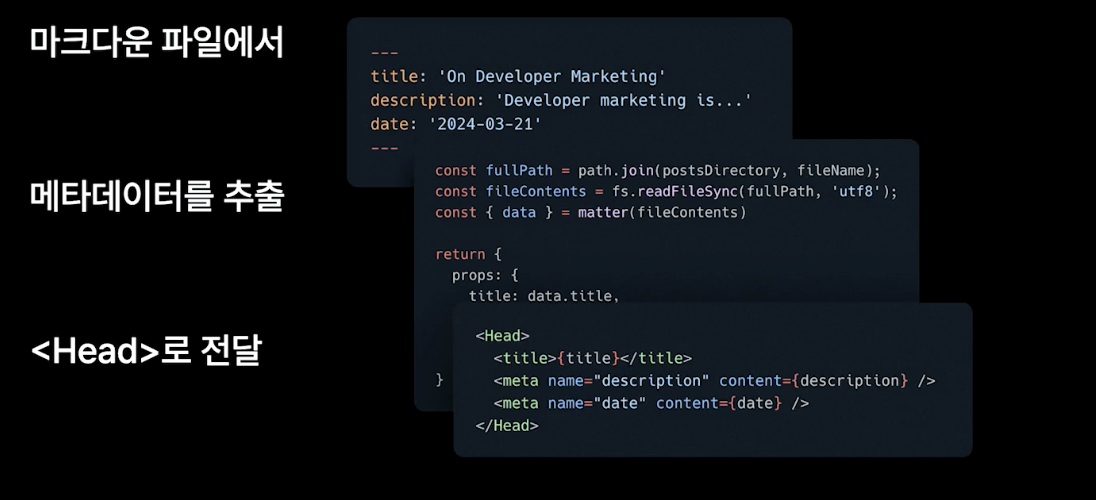Click the <title>{title}</title> line
The image size is (1096, 500).
pos(593,358)
